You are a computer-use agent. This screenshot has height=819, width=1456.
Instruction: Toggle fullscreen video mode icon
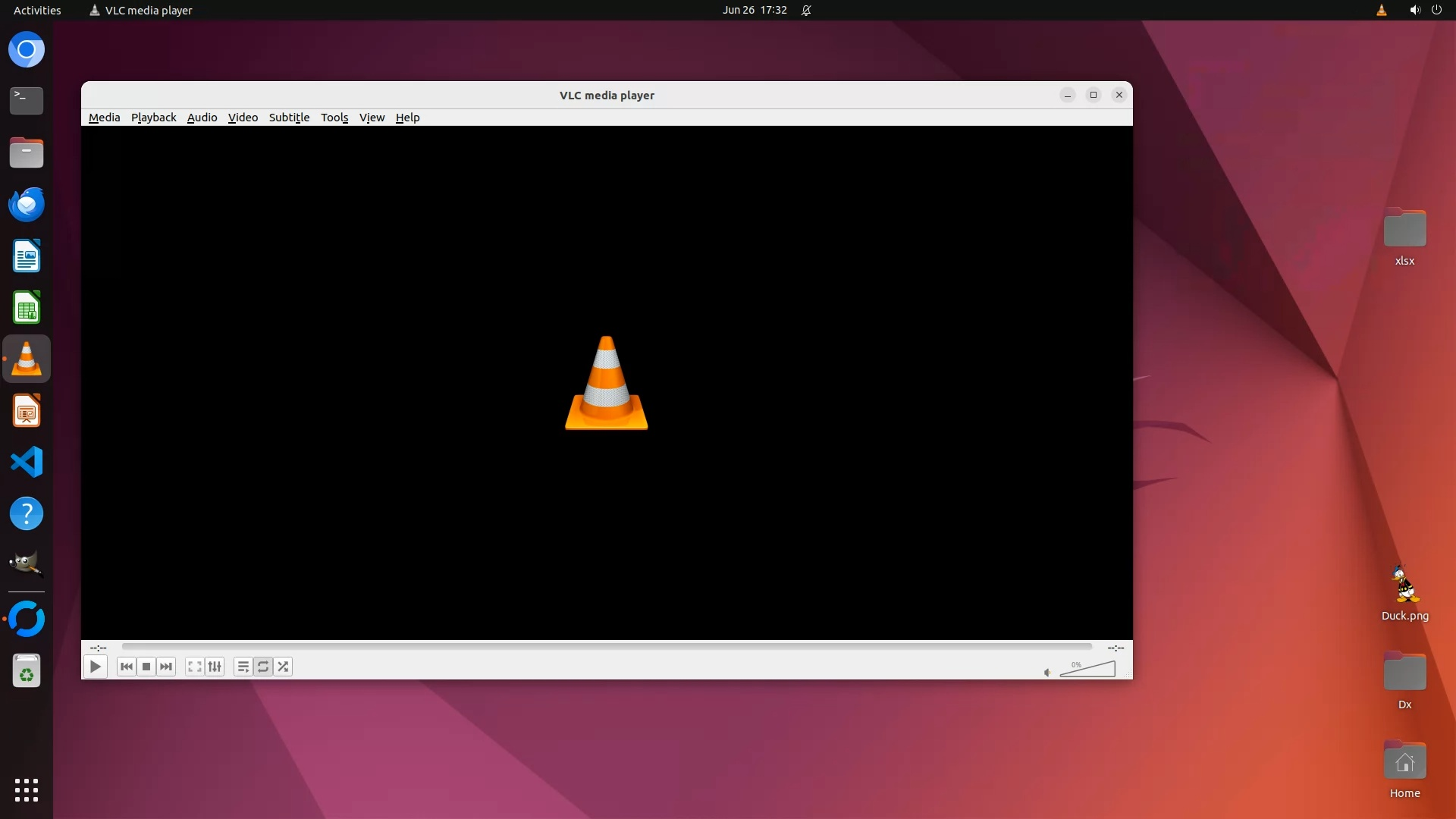coord(195,667)
